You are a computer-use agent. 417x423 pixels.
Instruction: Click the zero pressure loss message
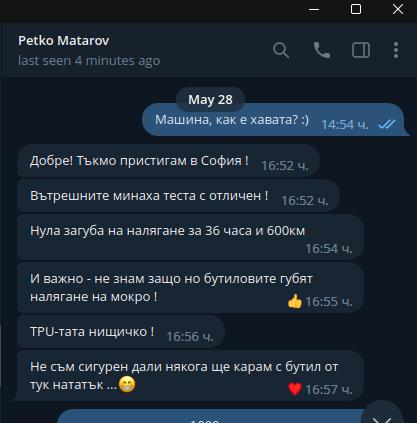190,237
